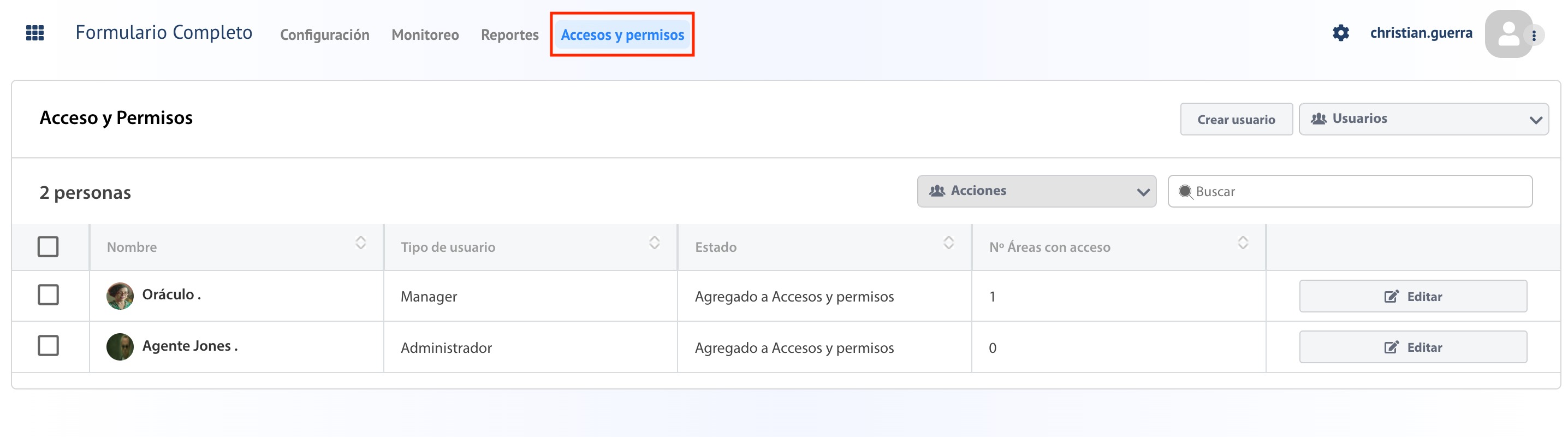Viewport: 1568px width, 437px height.
Task: Toggle the select-all header checkbox
Action: (48, 246)
